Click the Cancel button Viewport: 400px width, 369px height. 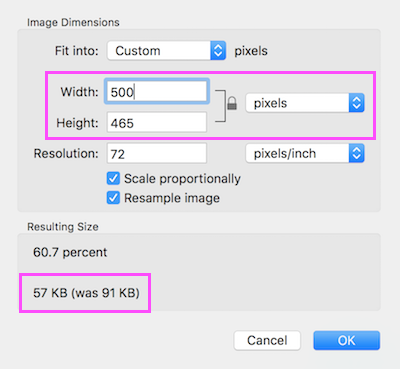[x=267, y=340]
